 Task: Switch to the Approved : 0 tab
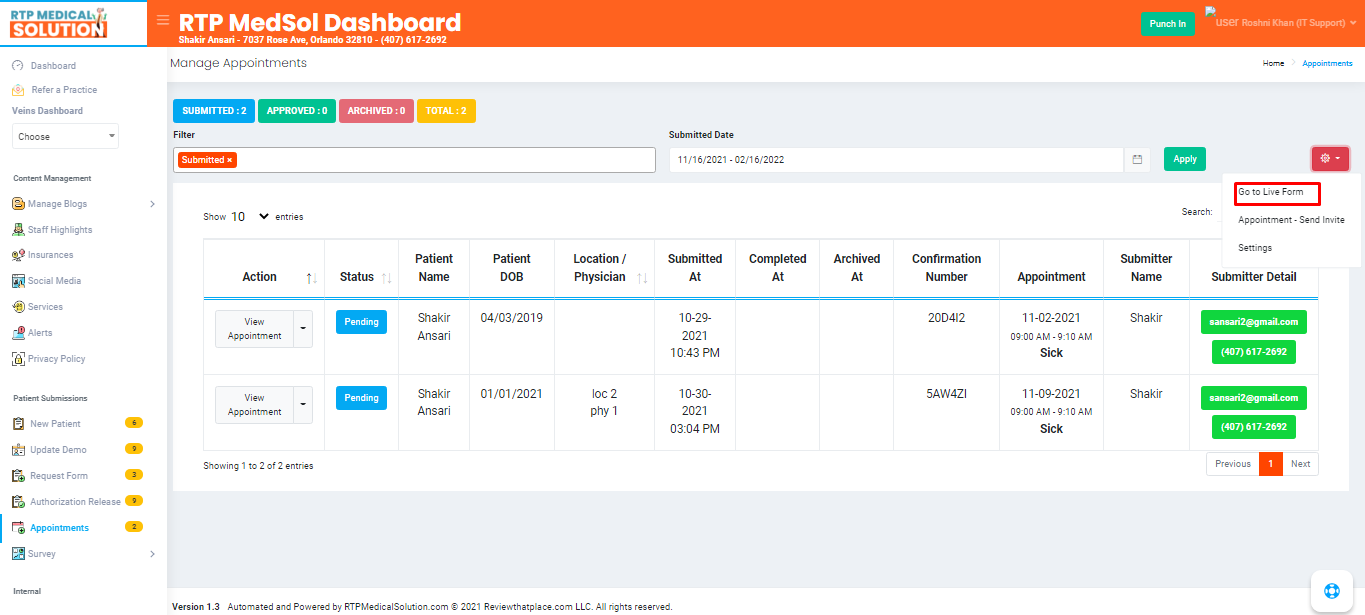[x=297, y=111]
